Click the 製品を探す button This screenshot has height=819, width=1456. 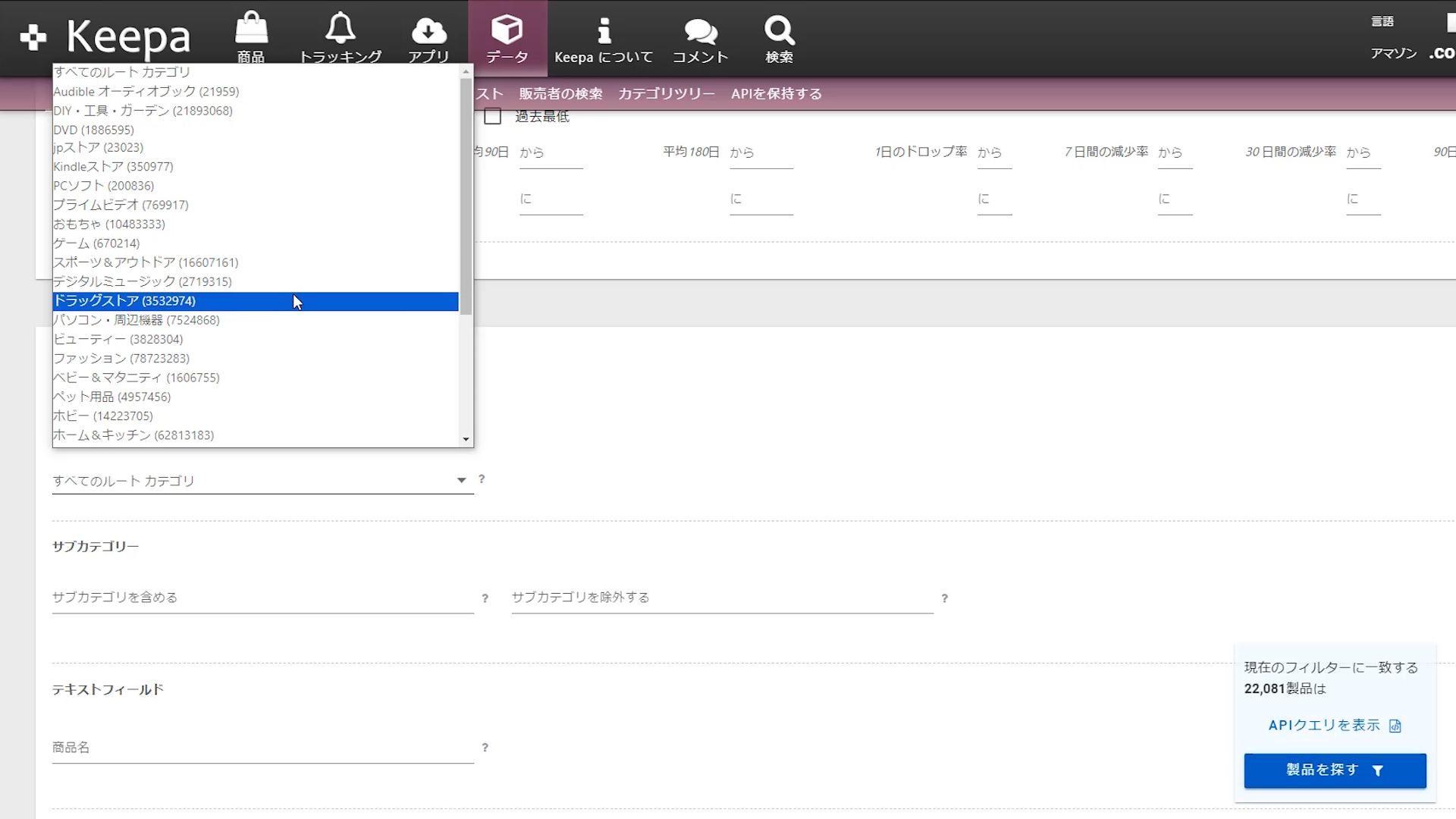[1335, 770]
